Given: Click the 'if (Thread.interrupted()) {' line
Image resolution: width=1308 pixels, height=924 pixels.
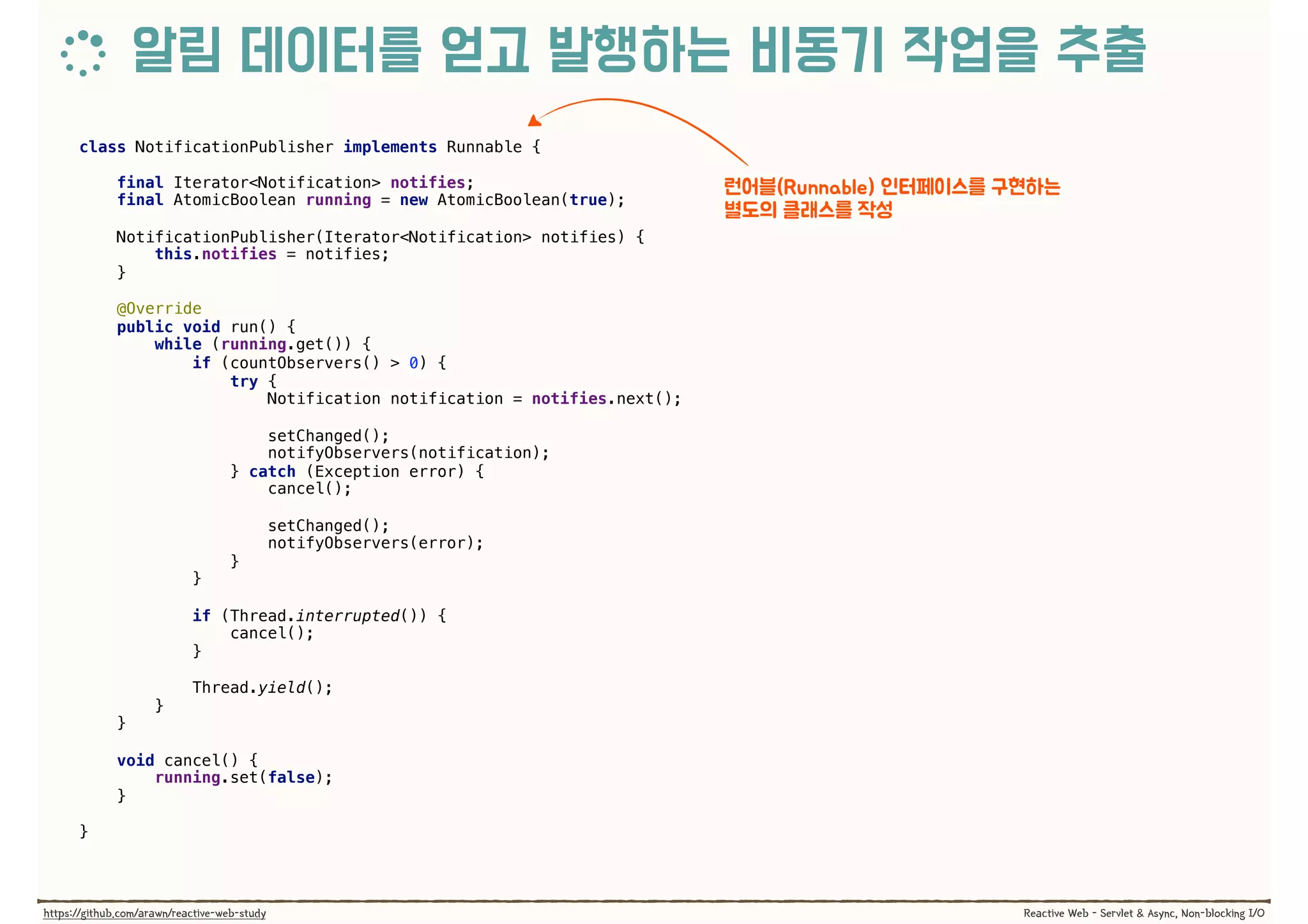Looking at the screenshot, I should click(x=320, y=616).
